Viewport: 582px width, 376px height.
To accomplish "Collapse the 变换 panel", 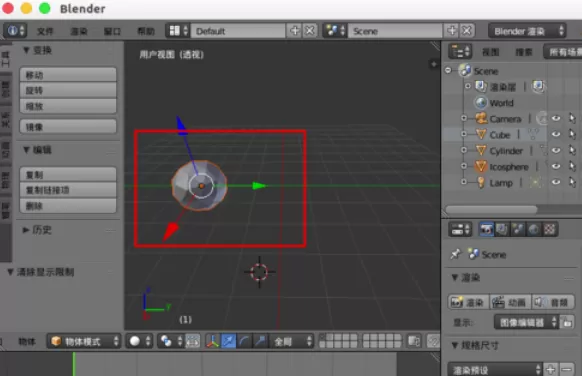I will [x=26, y=50].
